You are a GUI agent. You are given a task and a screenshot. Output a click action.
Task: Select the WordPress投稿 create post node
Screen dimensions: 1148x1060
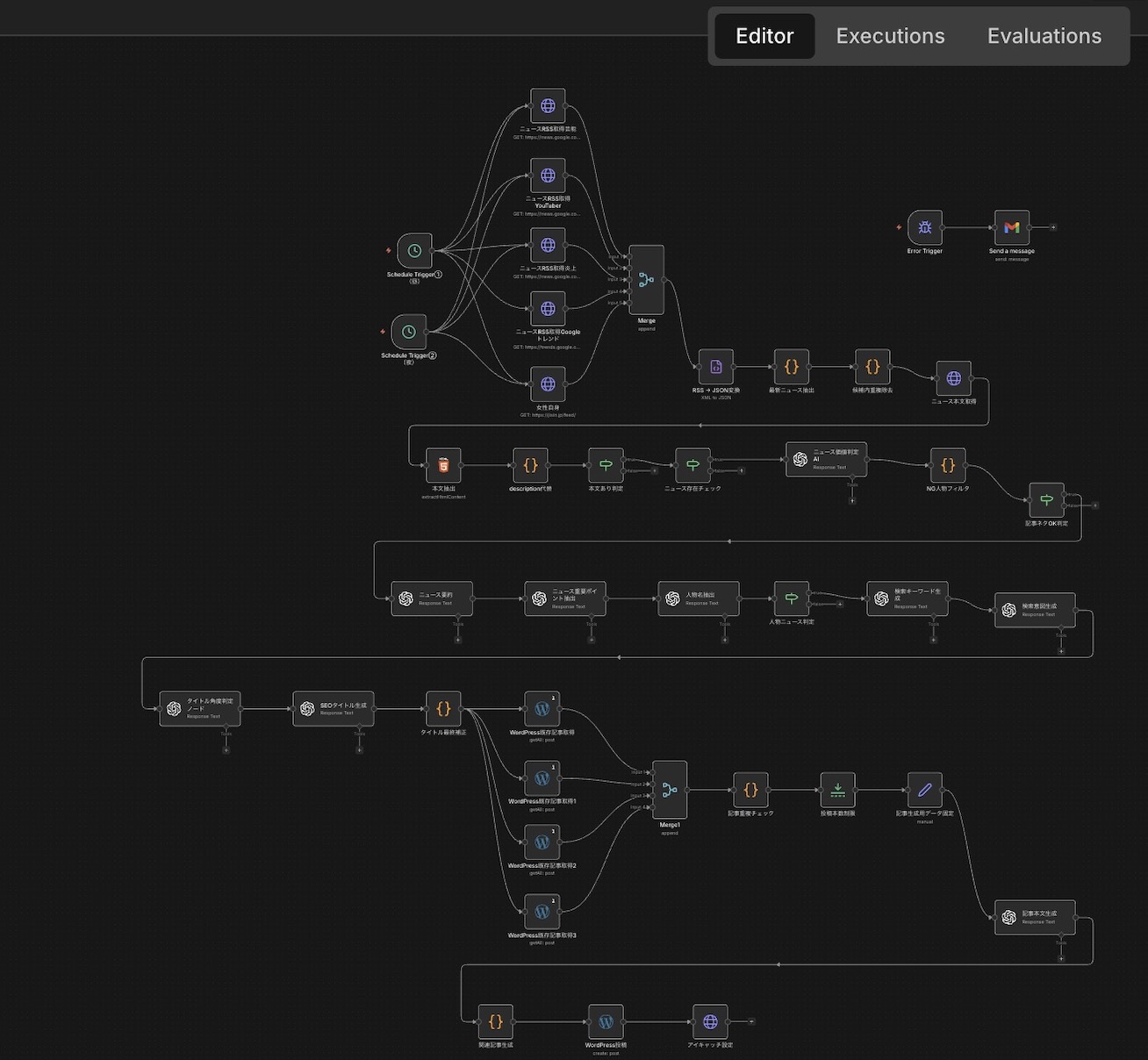[x=606, y=1021]
